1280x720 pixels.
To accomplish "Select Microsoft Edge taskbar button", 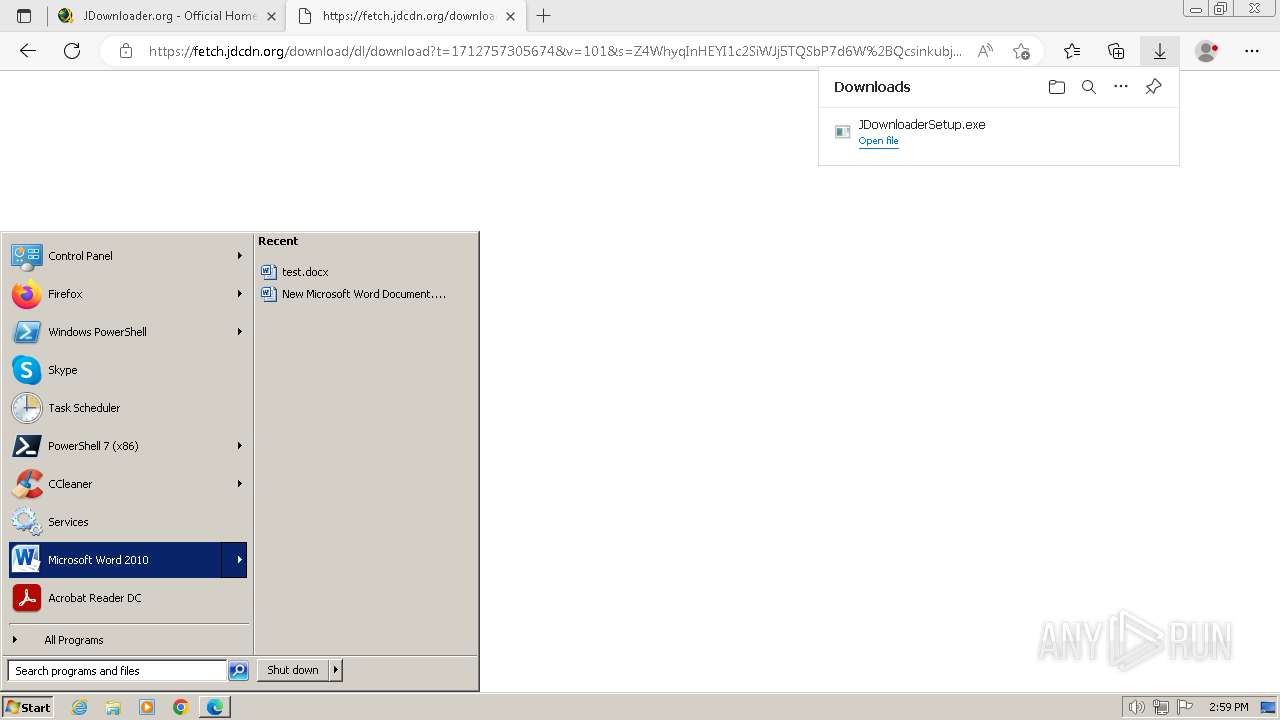I will [x=216, y=707].
